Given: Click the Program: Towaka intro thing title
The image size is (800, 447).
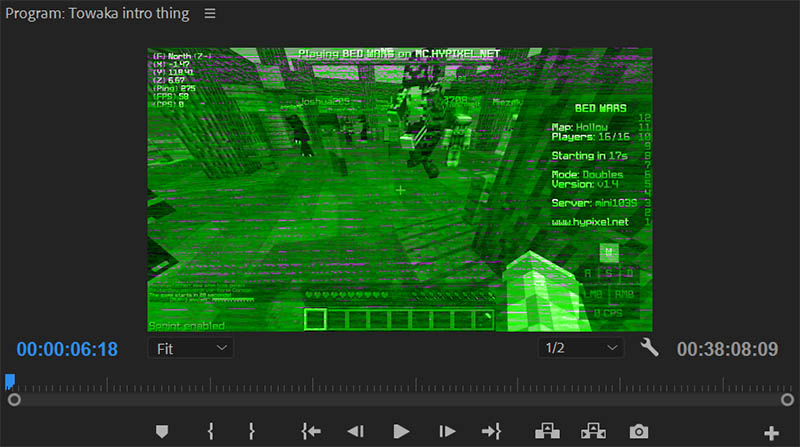Looking at the screenshot, I should click(97, 13).
